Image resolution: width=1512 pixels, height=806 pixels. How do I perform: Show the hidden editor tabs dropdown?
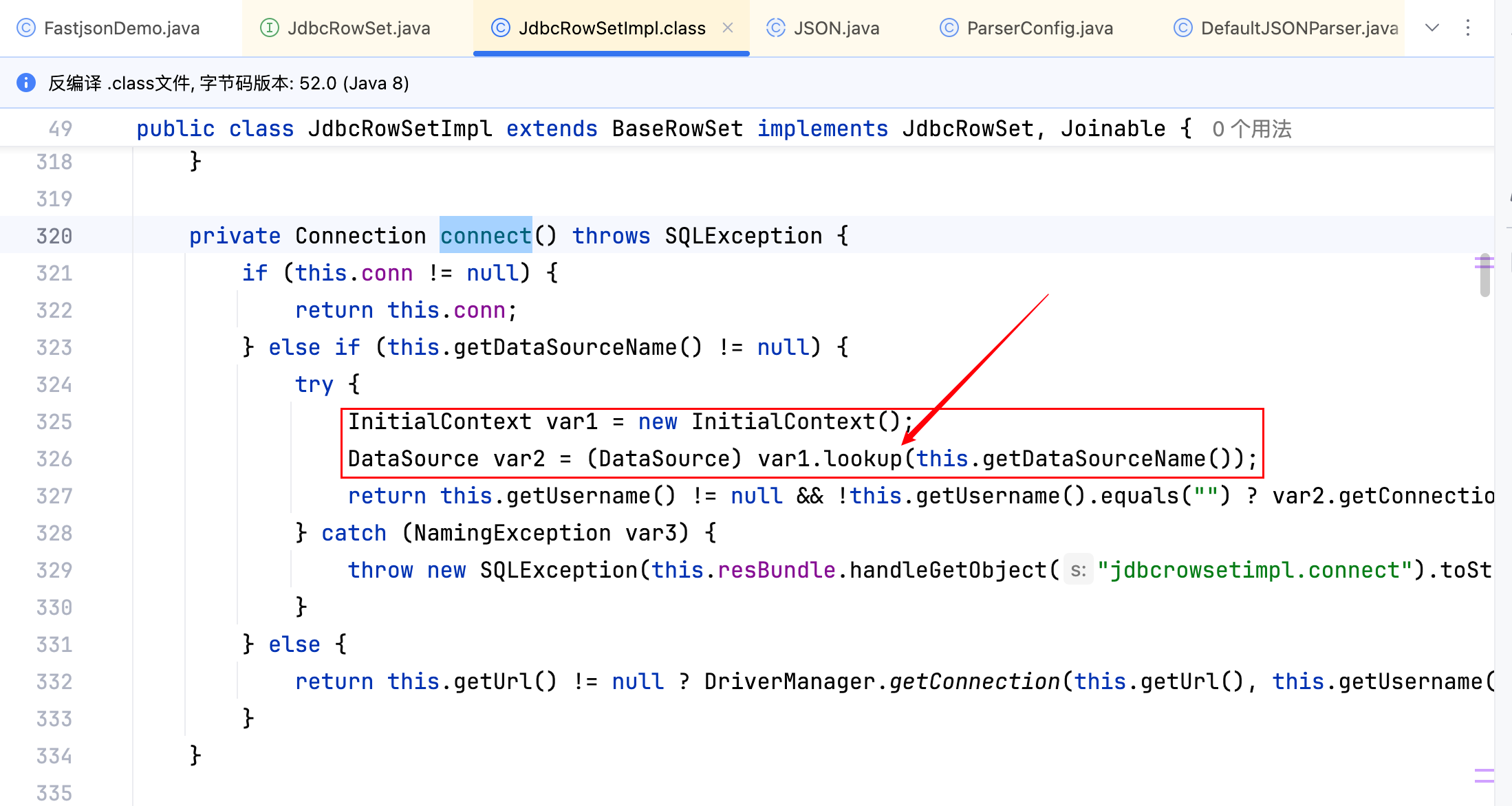click(1432, 28)
